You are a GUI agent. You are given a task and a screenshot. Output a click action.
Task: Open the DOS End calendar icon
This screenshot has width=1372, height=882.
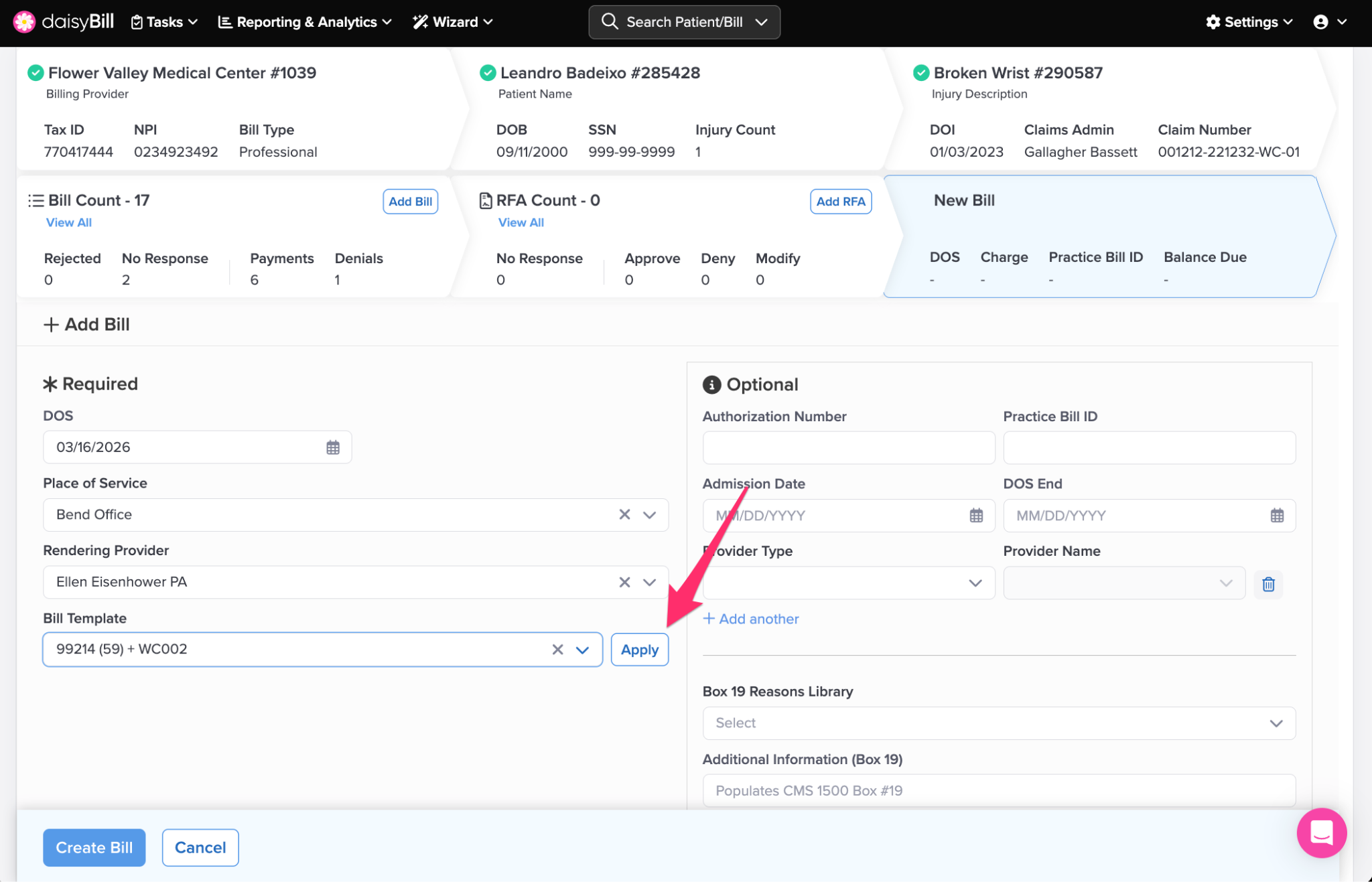[x=1277, y=515]
